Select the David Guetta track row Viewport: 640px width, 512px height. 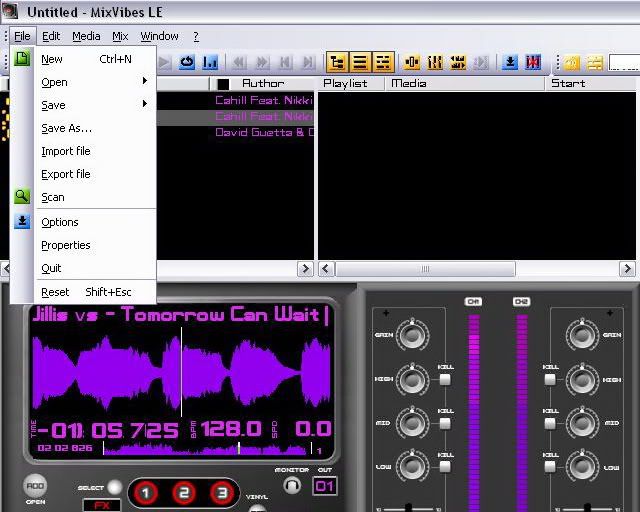point(236,132)
